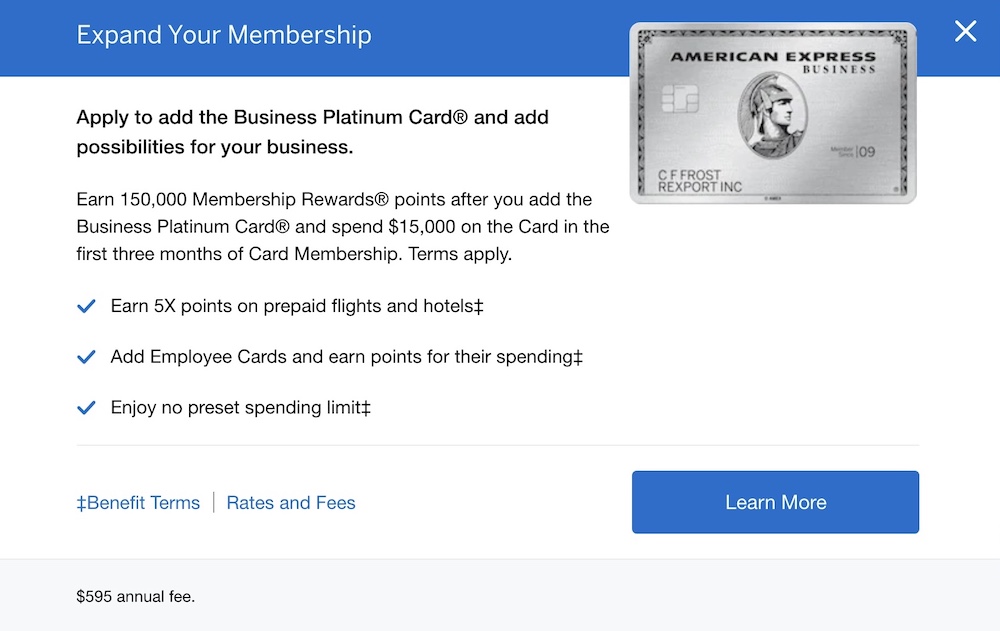Click the Add Employee Cards benefit text
The width and height of the screenshot is (1000, 631).
347,357
